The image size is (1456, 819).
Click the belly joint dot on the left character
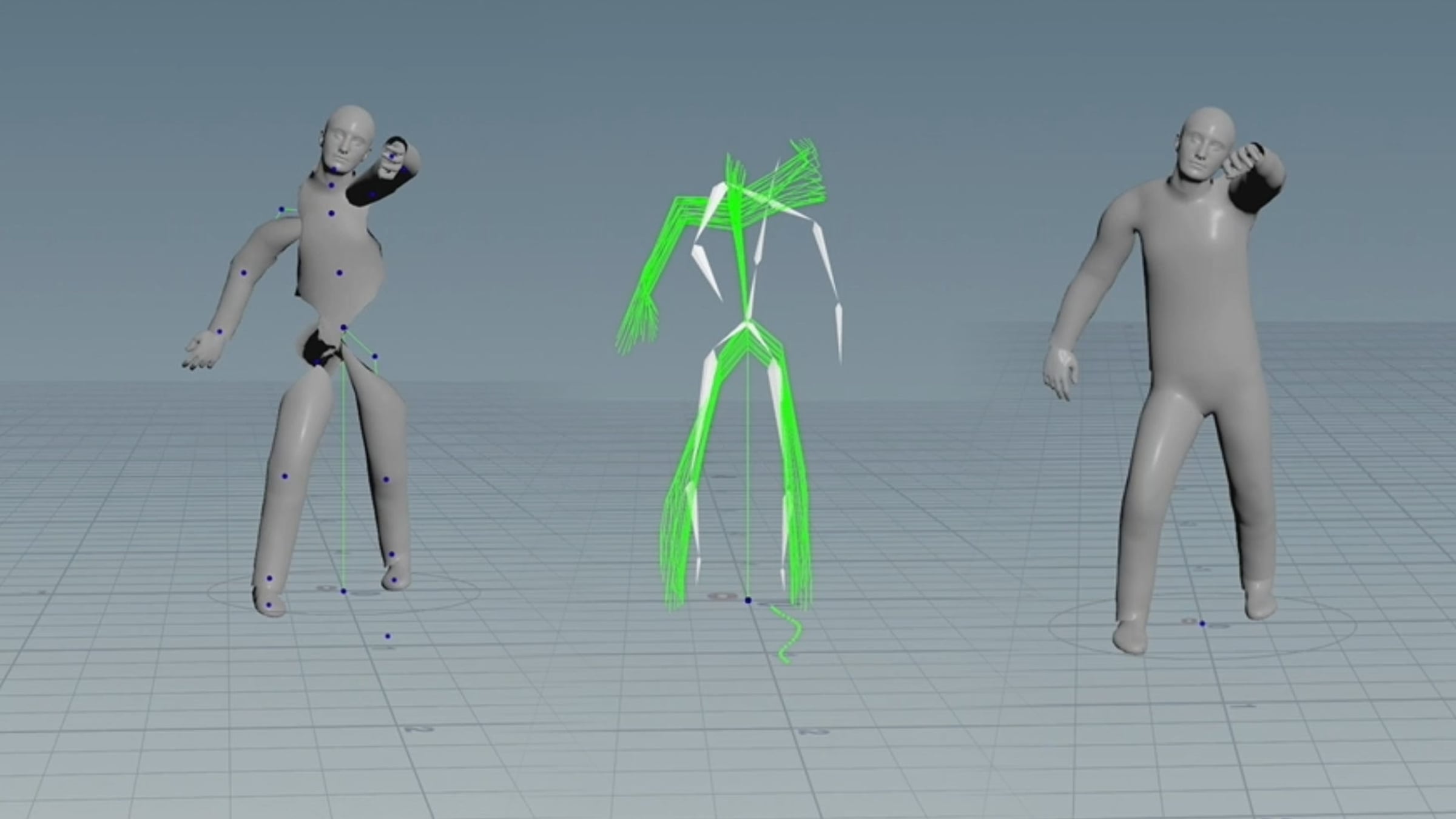click(339, 273)
